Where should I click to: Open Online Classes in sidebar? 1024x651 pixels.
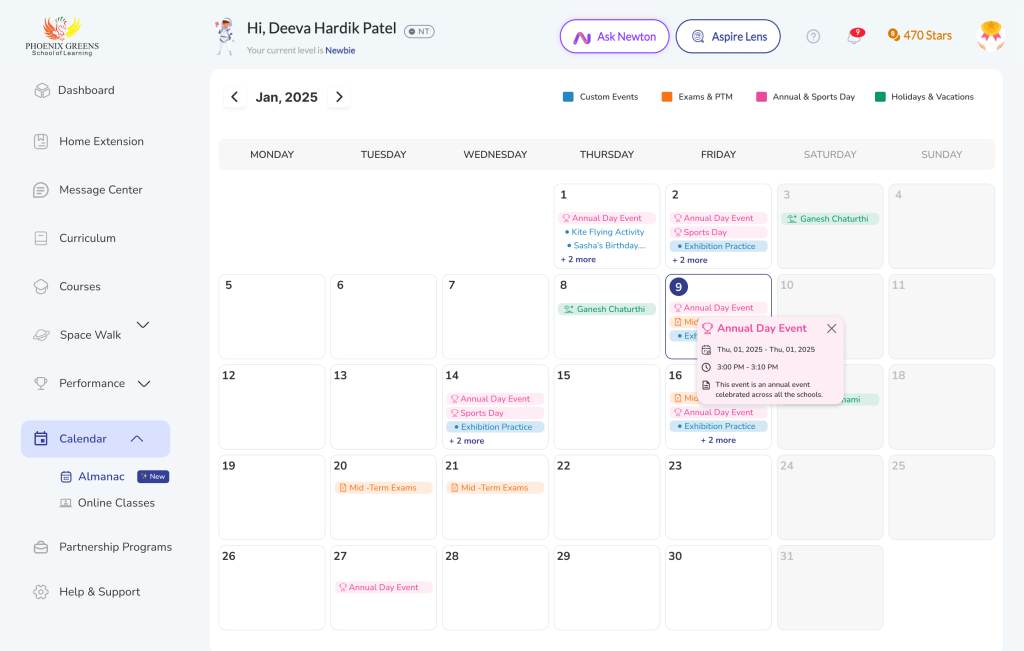pyautogui.click(x=116, y=503)
